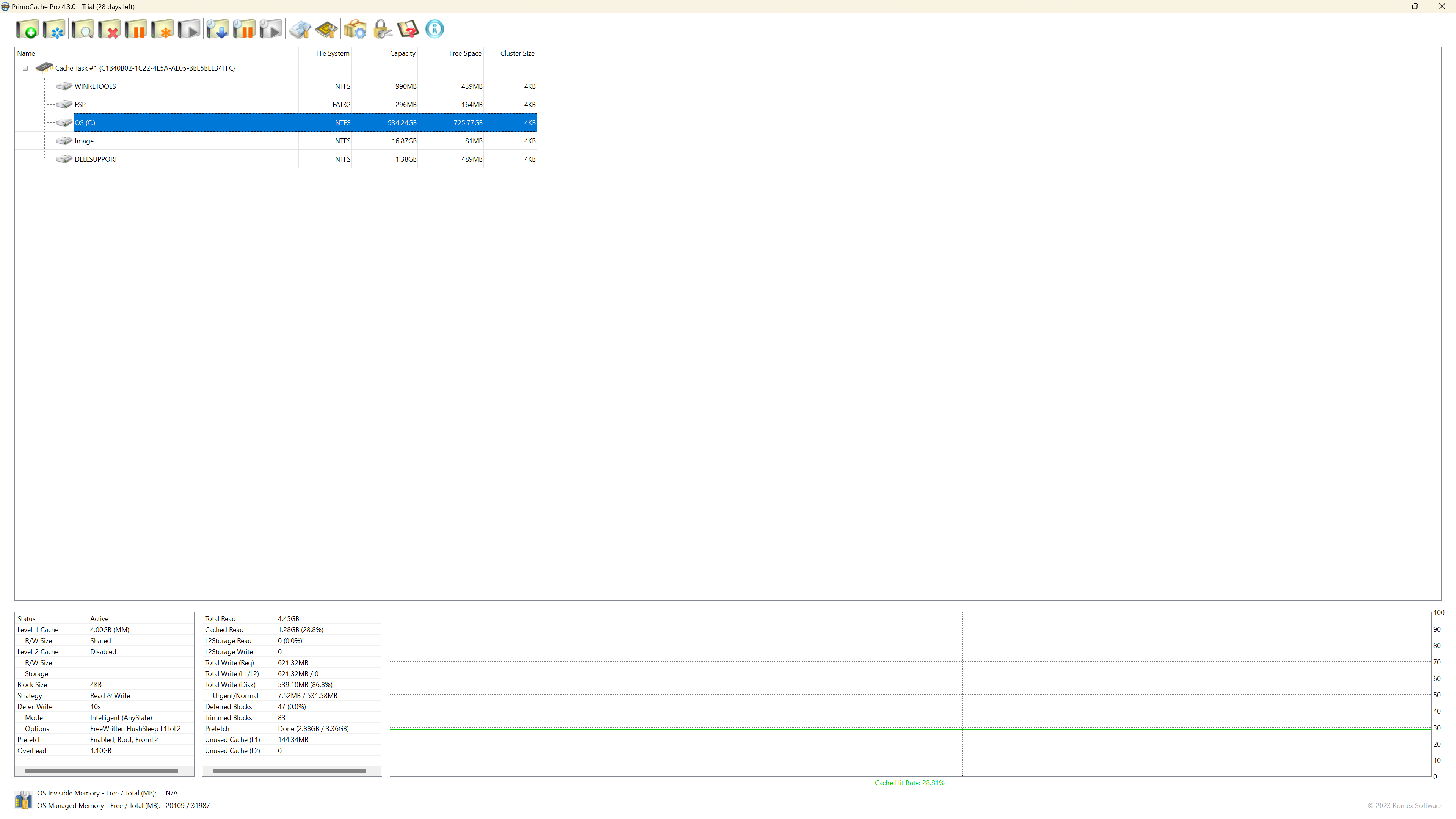Click Unused Cache (L1) value '144.34MB'
This screenshot has width=1456, height=819.
(x=293, y=740)
